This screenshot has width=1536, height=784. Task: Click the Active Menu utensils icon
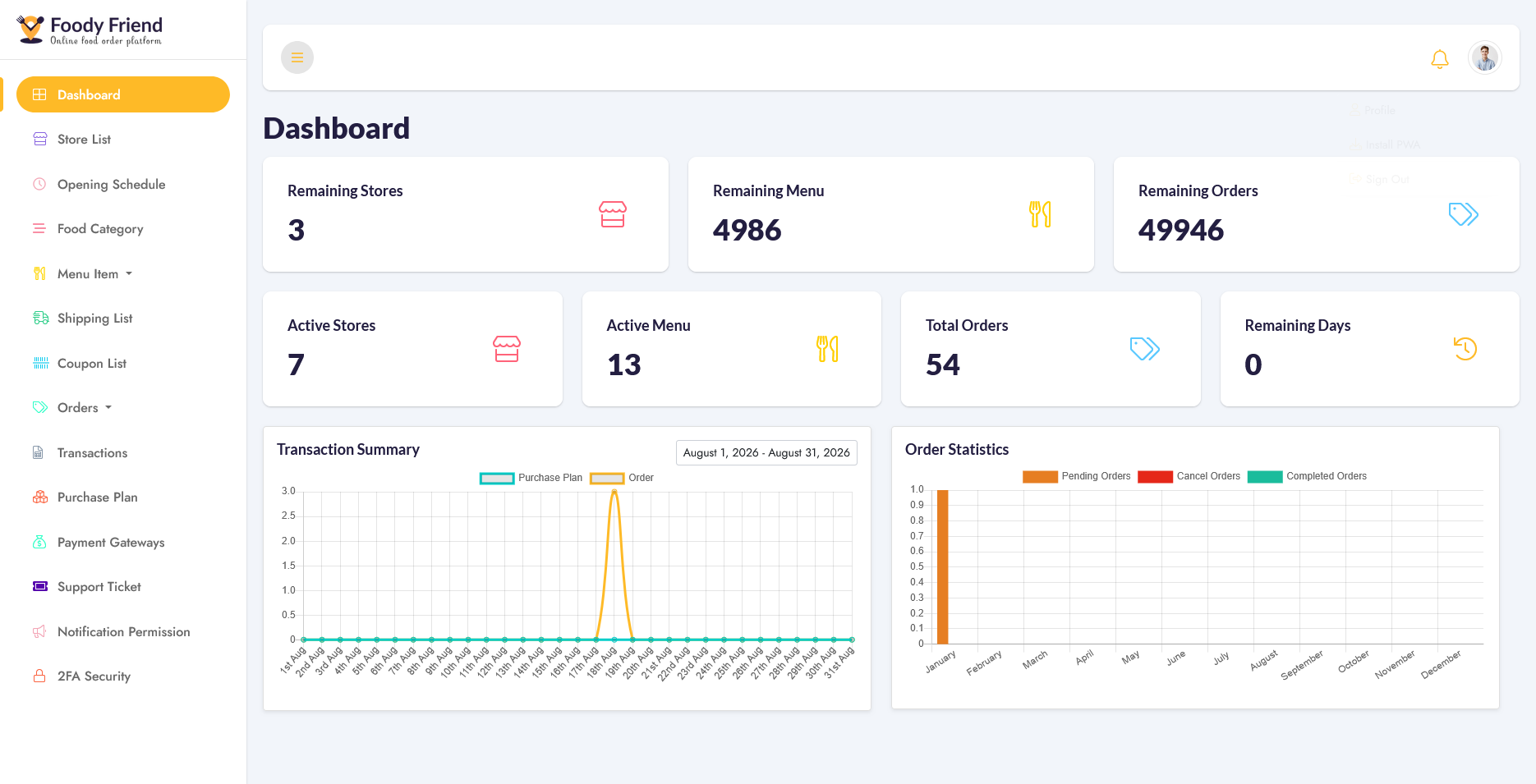click(827, 349)
